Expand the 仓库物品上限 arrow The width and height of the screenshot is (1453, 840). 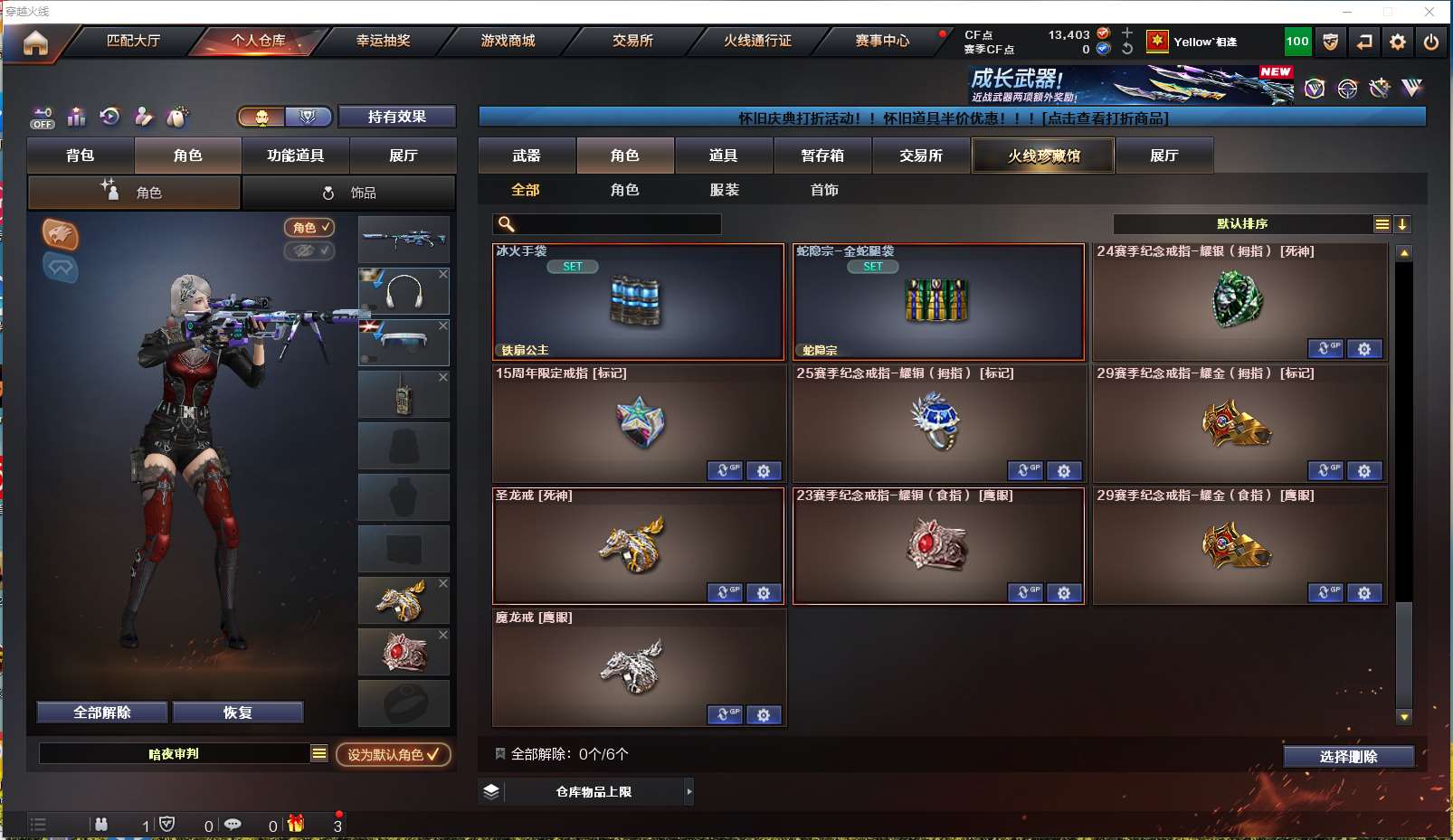[689, 792]
